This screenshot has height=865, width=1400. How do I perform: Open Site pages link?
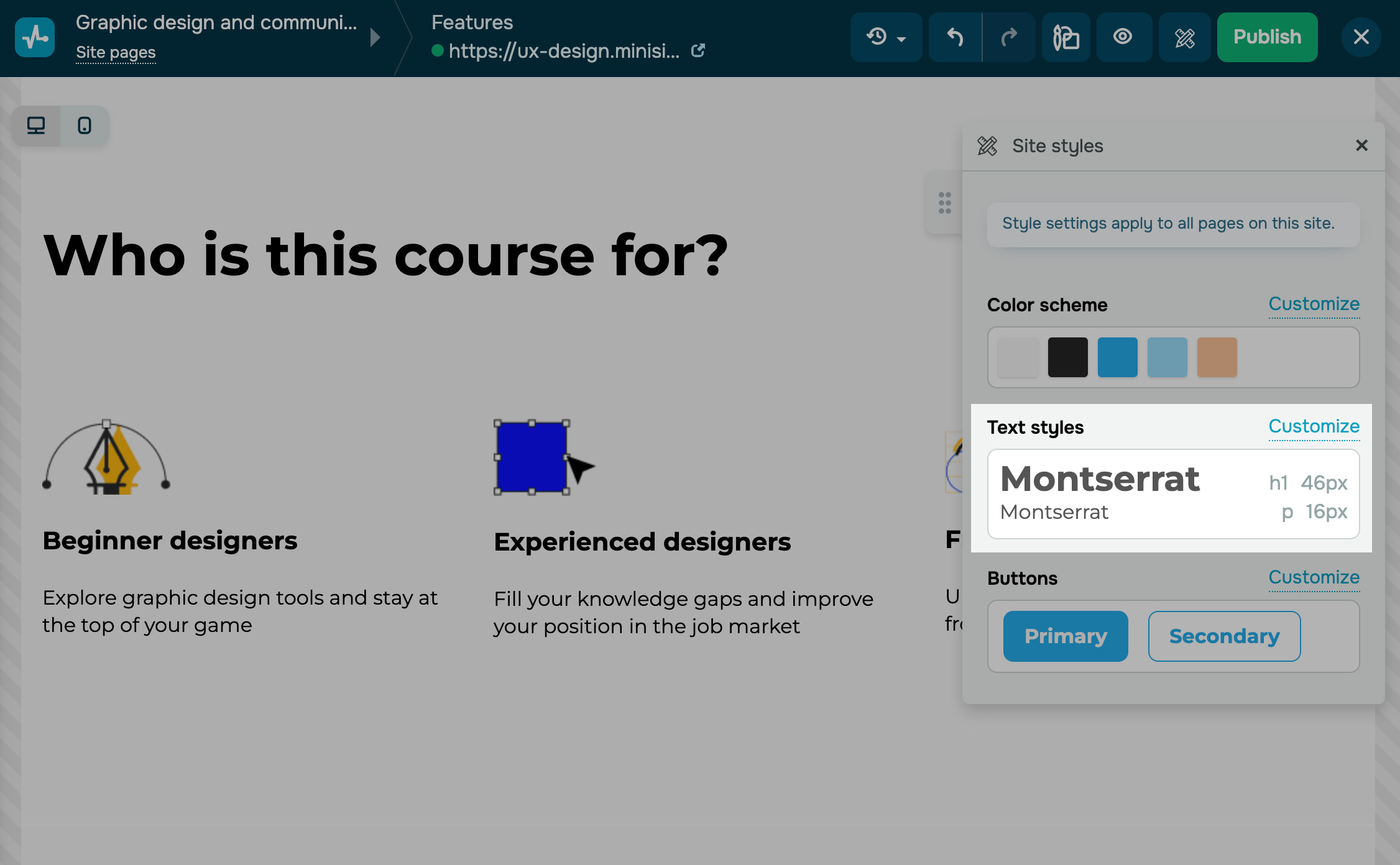coord(116,53)
